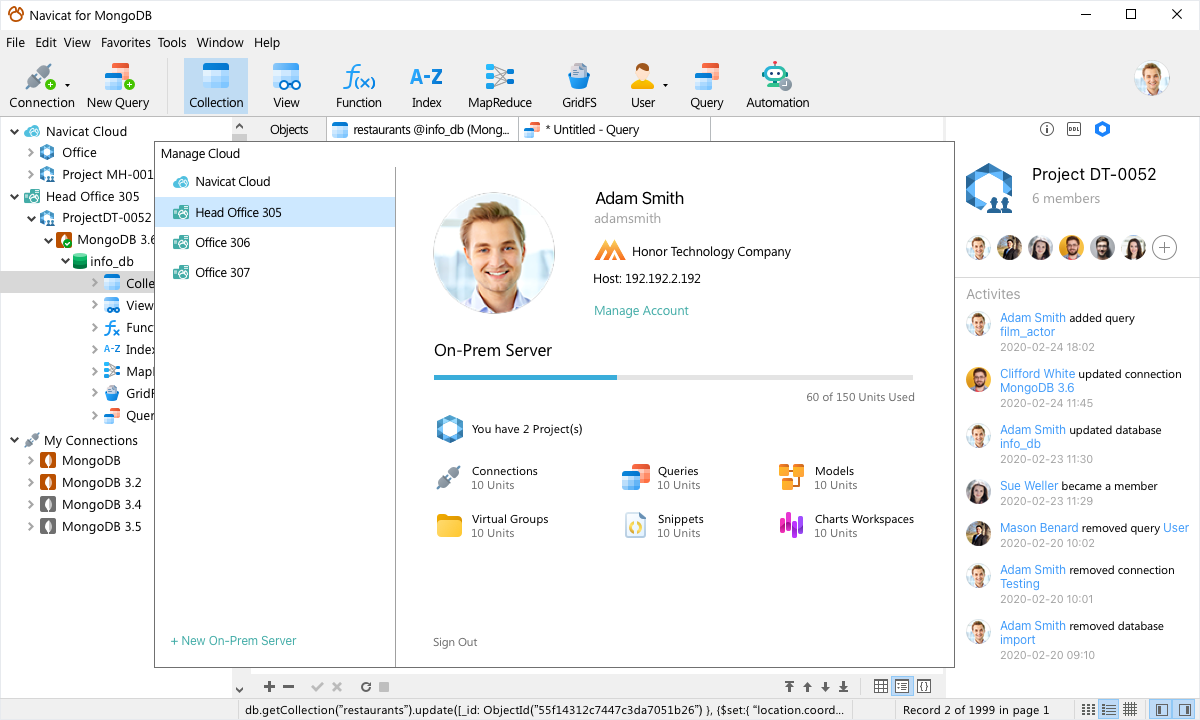Expand bottom bar chevron dropdown
The height and width of the screenshot is (720, 1200).
coord(240,689)
